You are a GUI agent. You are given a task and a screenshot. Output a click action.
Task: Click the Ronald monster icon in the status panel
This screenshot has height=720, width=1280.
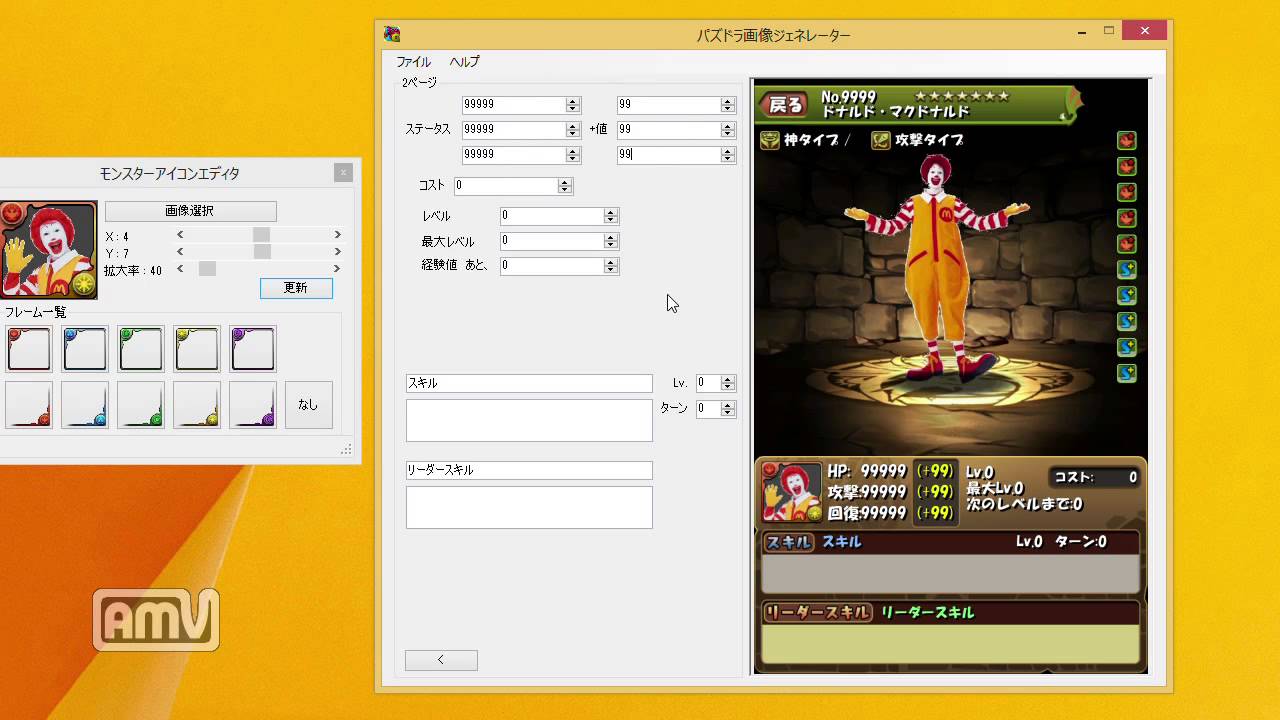click(792, 491)
